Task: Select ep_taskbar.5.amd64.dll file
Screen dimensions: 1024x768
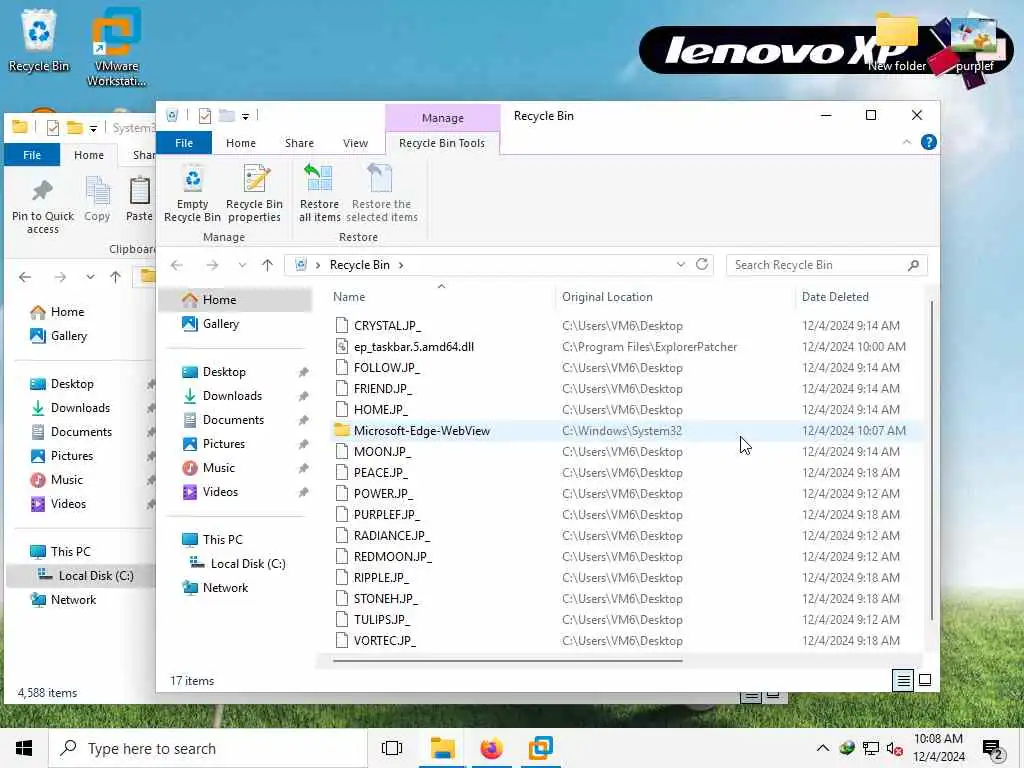Action: [x=413, y=347]
